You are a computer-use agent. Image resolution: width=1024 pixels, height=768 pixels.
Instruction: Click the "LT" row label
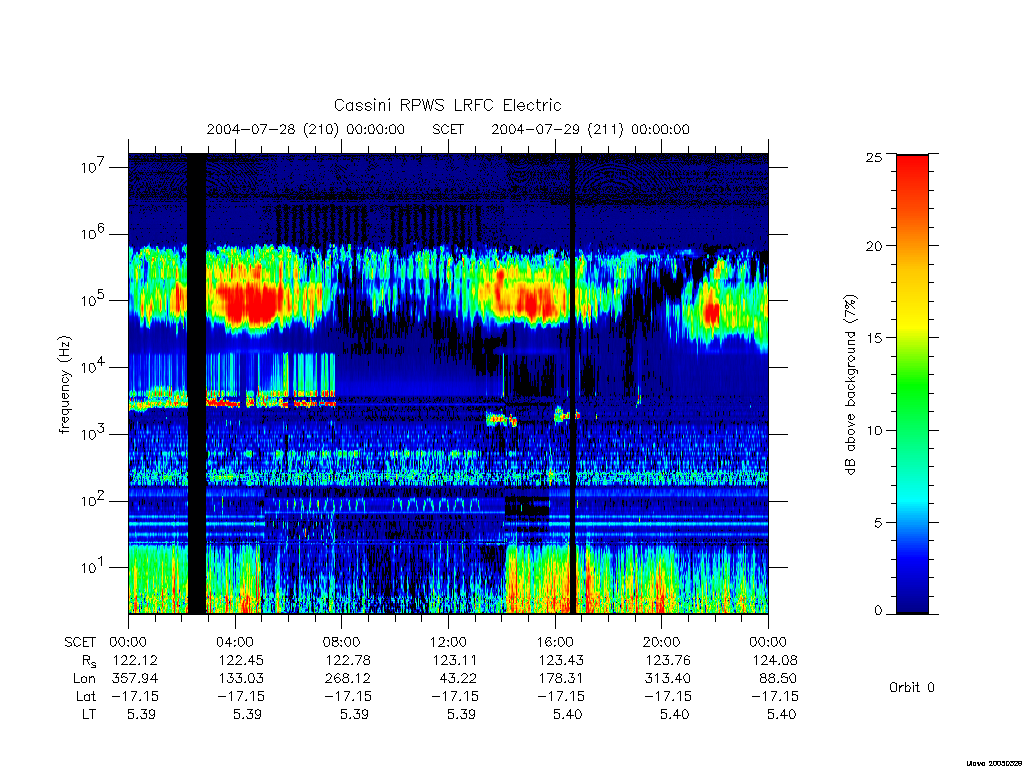click(x=89, y=714)
